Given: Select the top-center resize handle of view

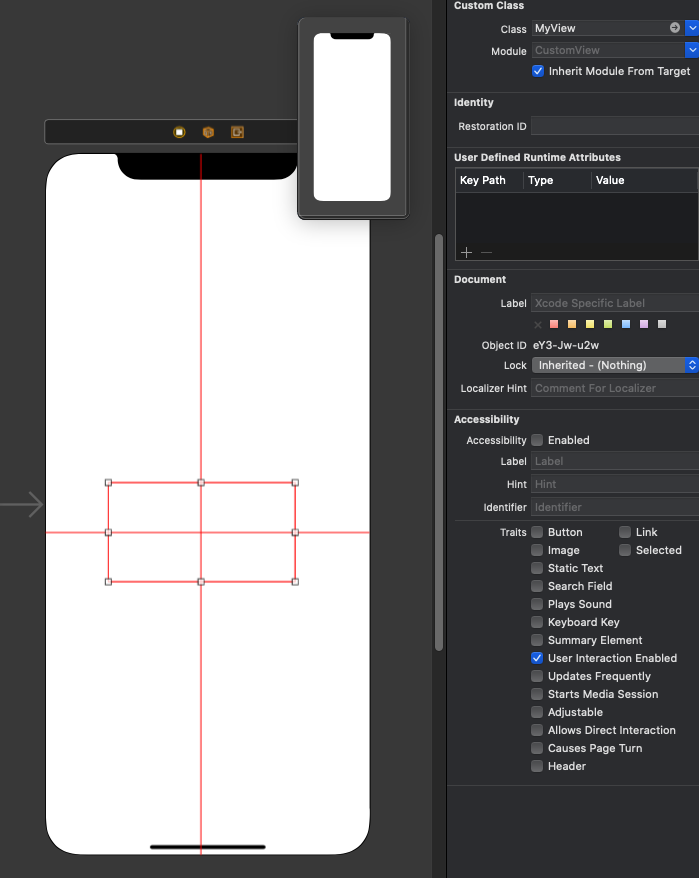Looking at the screenshot, I should 201,483.
